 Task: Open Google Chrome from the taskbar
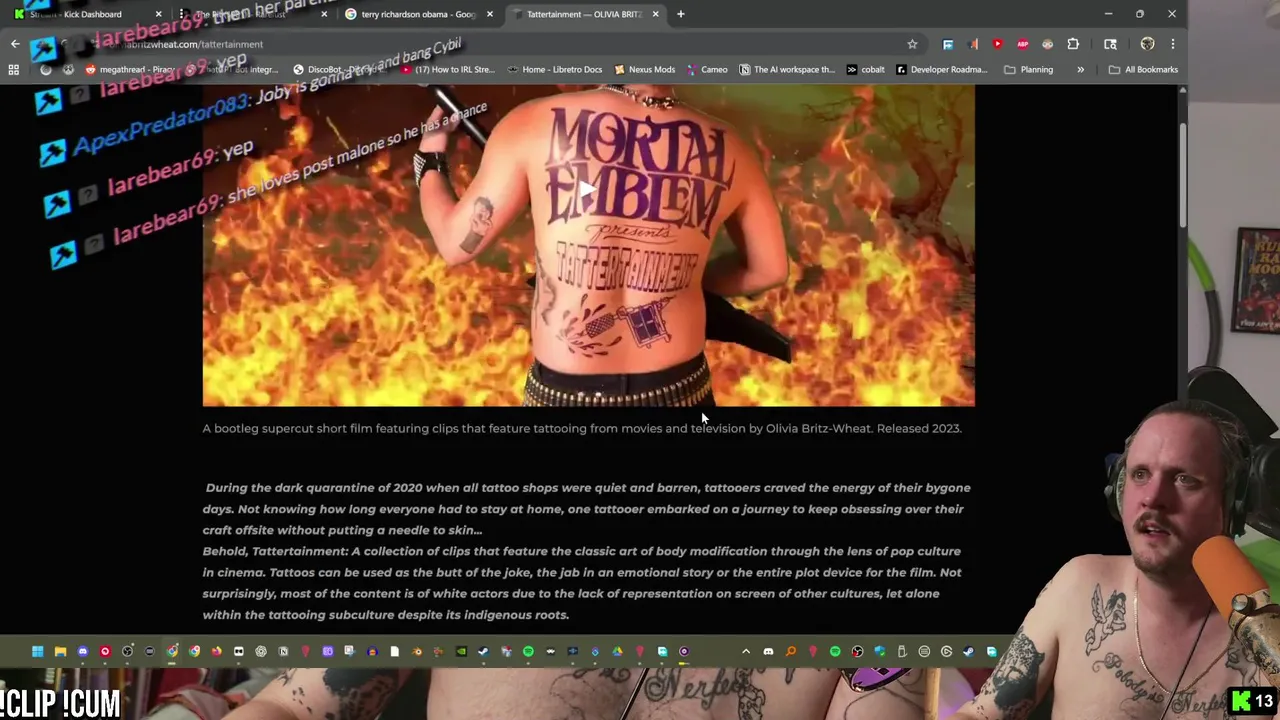pos(172,652)
